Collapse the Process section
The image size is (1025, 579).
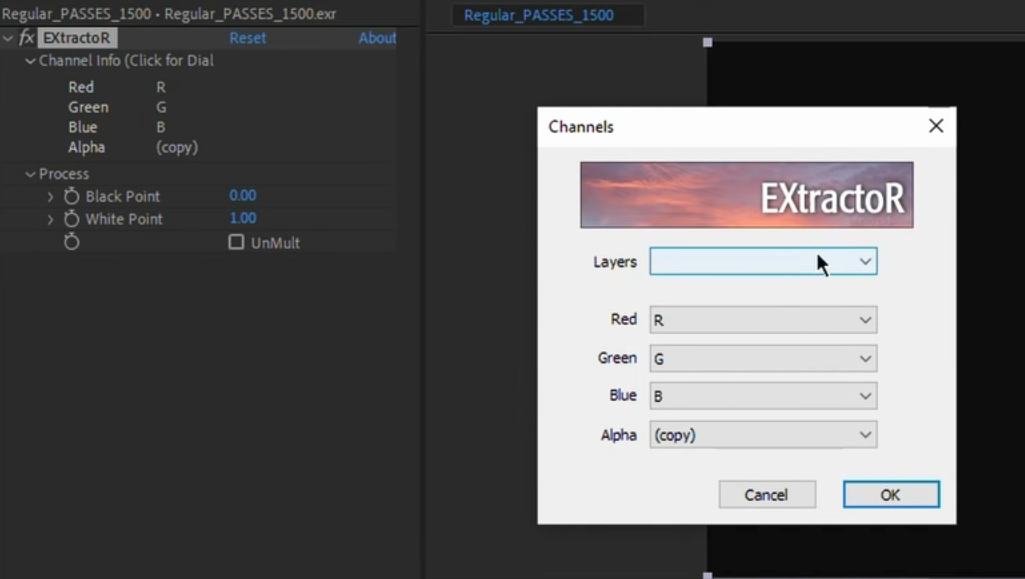point(30,174)
